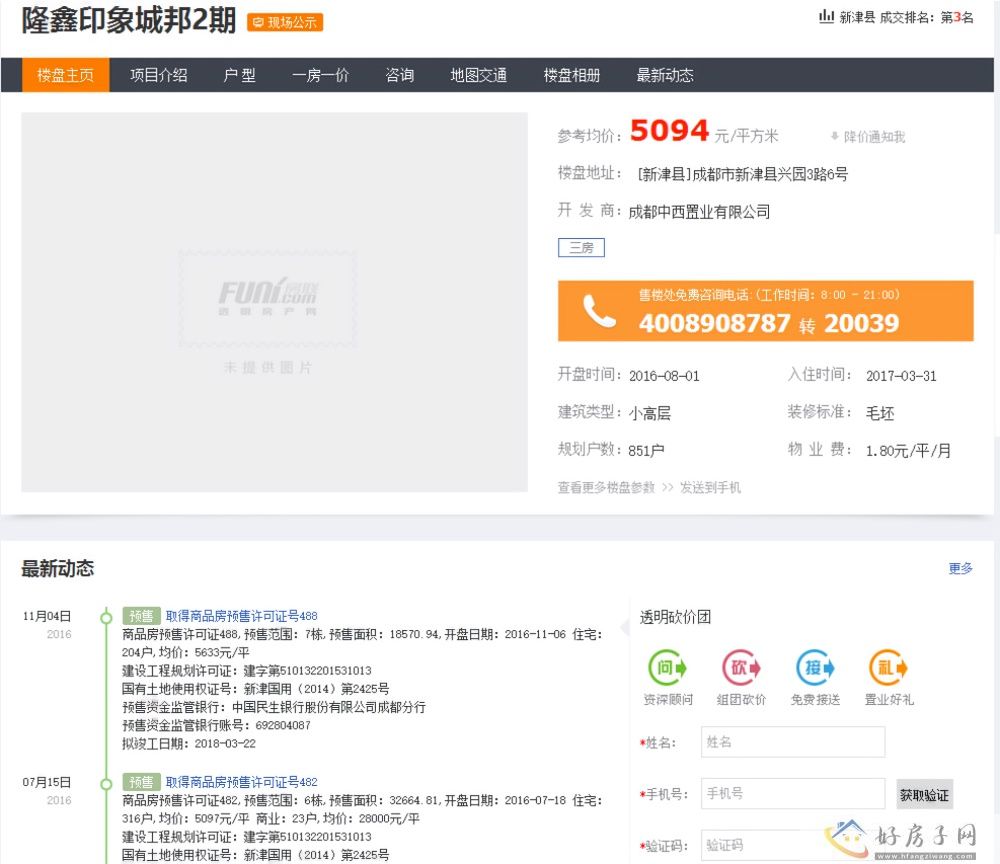
Task: Click the 隆鑫印象城邦2期 title
Action: point(129,20)
